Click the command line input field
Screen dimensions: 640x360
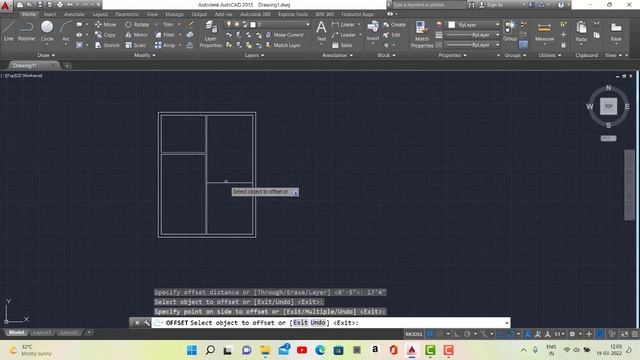331,322
